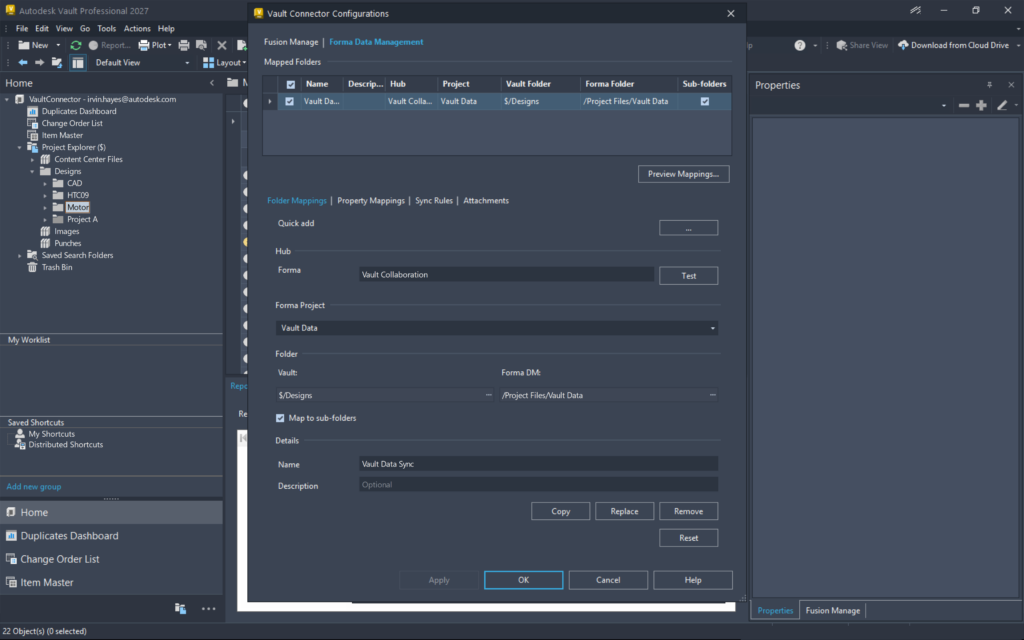Switch to Property Mappings tab
Viewport: 1024px width, 640px height.
pyautogui.click(x=371, y=200)
